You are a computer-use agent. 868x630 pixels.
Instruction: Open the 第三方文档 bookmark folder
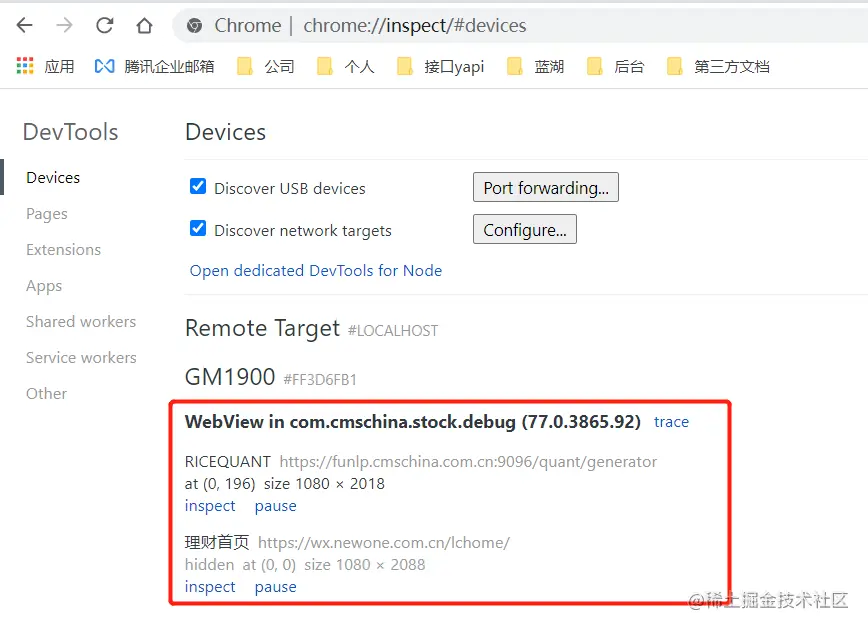(719, 66)
